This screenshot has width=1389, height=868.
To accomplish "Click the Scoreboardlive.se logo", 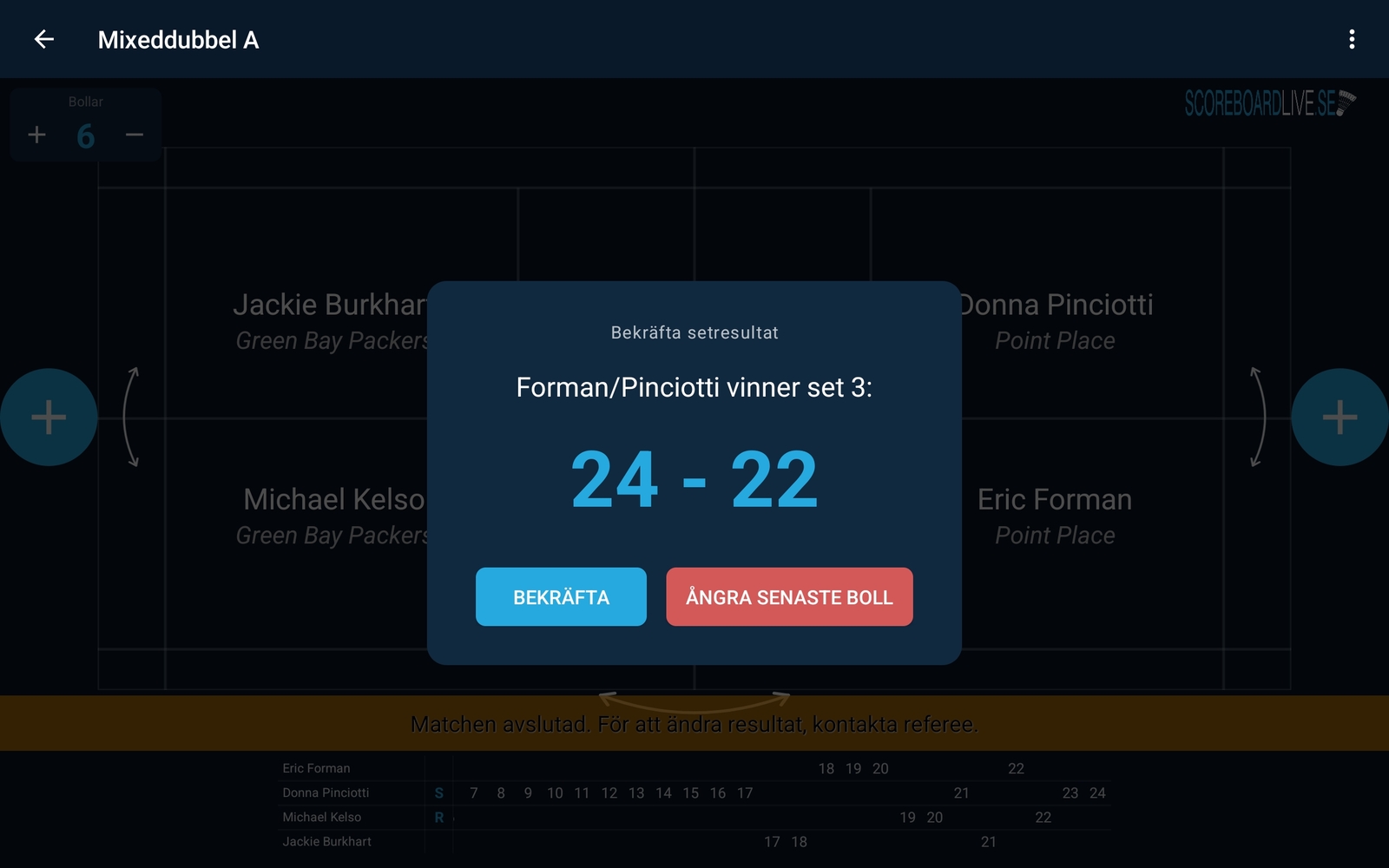I will [1270, 103].
